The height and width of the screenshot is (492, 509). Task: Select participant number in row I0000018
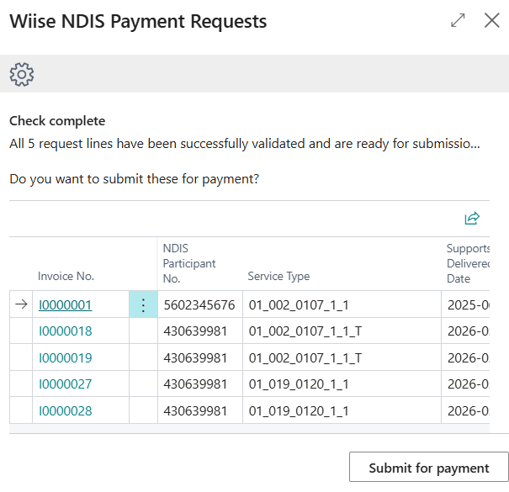click(x=200, y=331)
